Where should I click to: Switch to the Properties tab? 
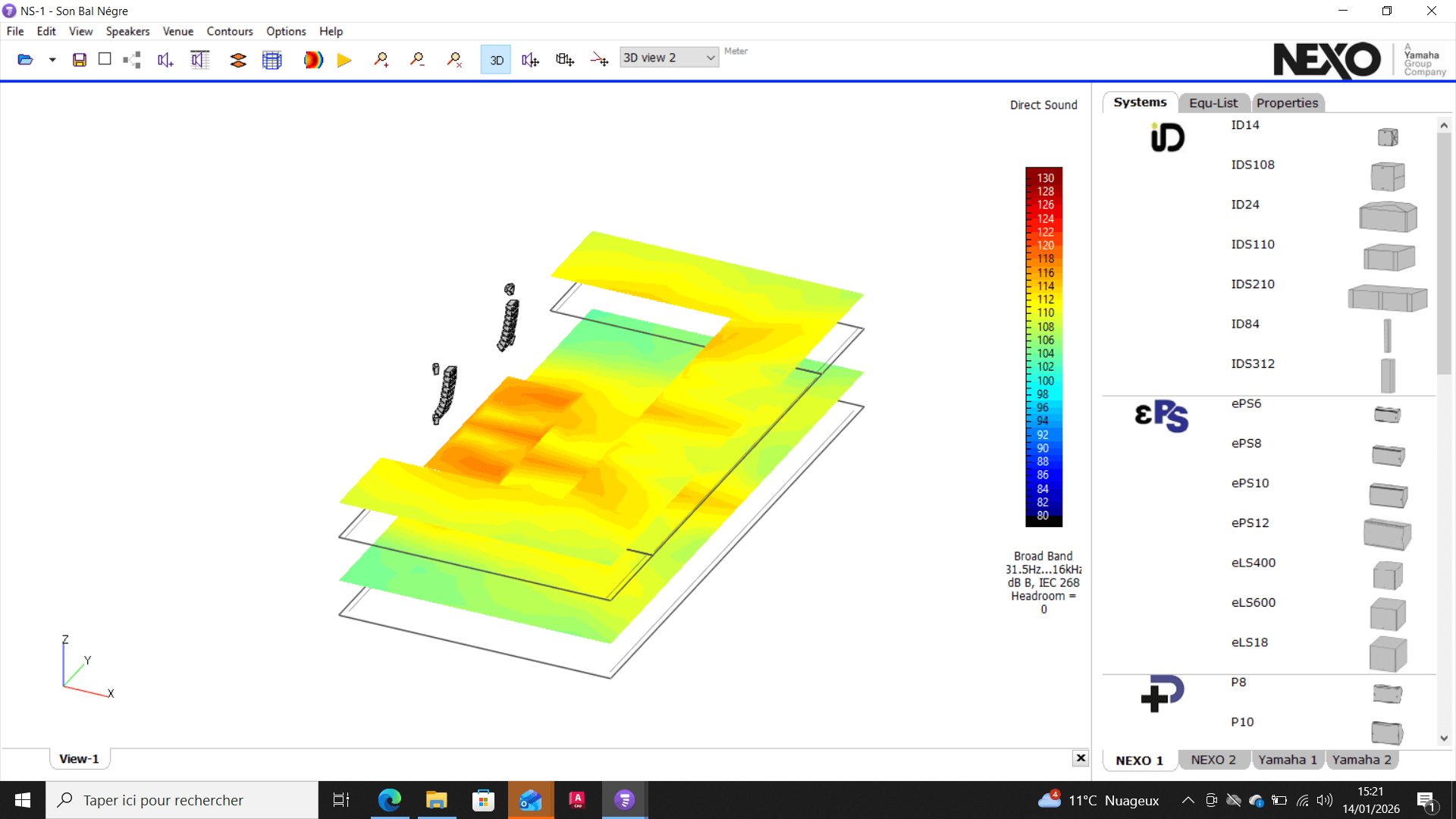pyautogui.click(x=1287, y=103)
